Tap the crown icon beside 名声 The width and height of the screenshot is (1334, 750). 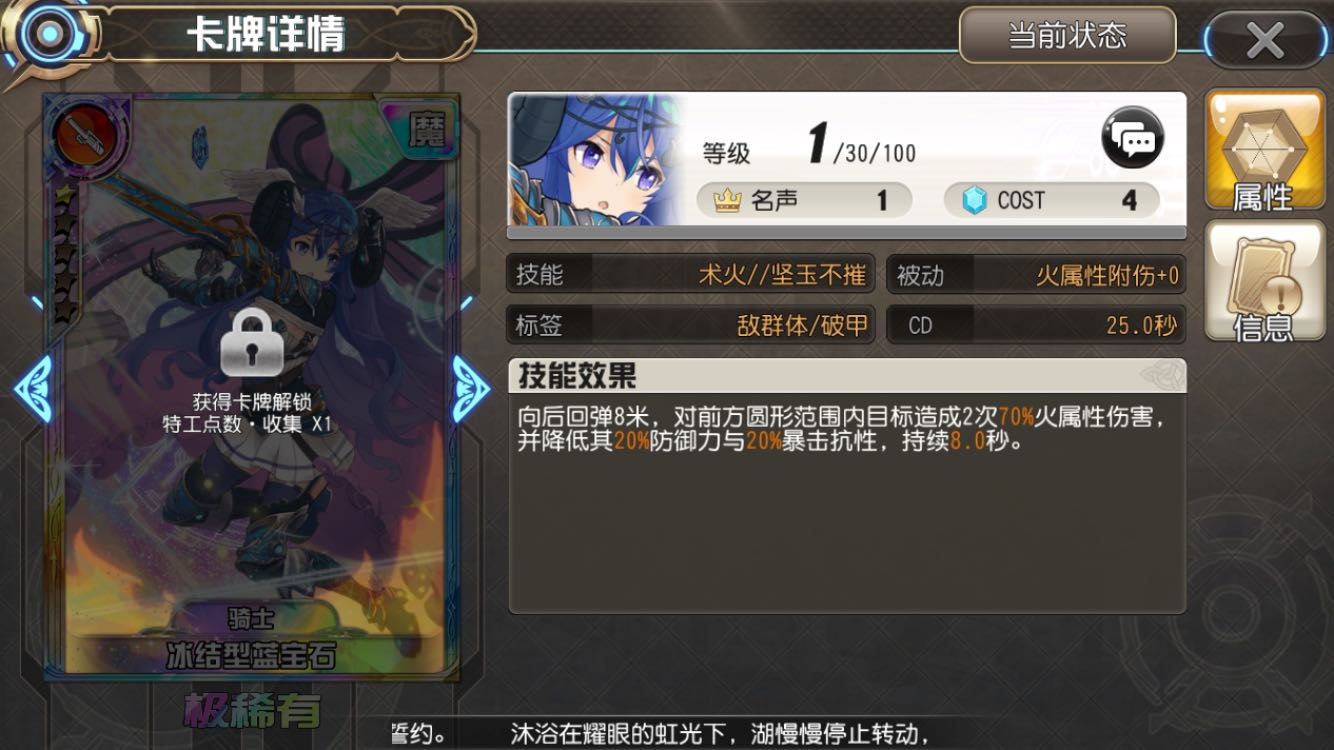(727, 201)
